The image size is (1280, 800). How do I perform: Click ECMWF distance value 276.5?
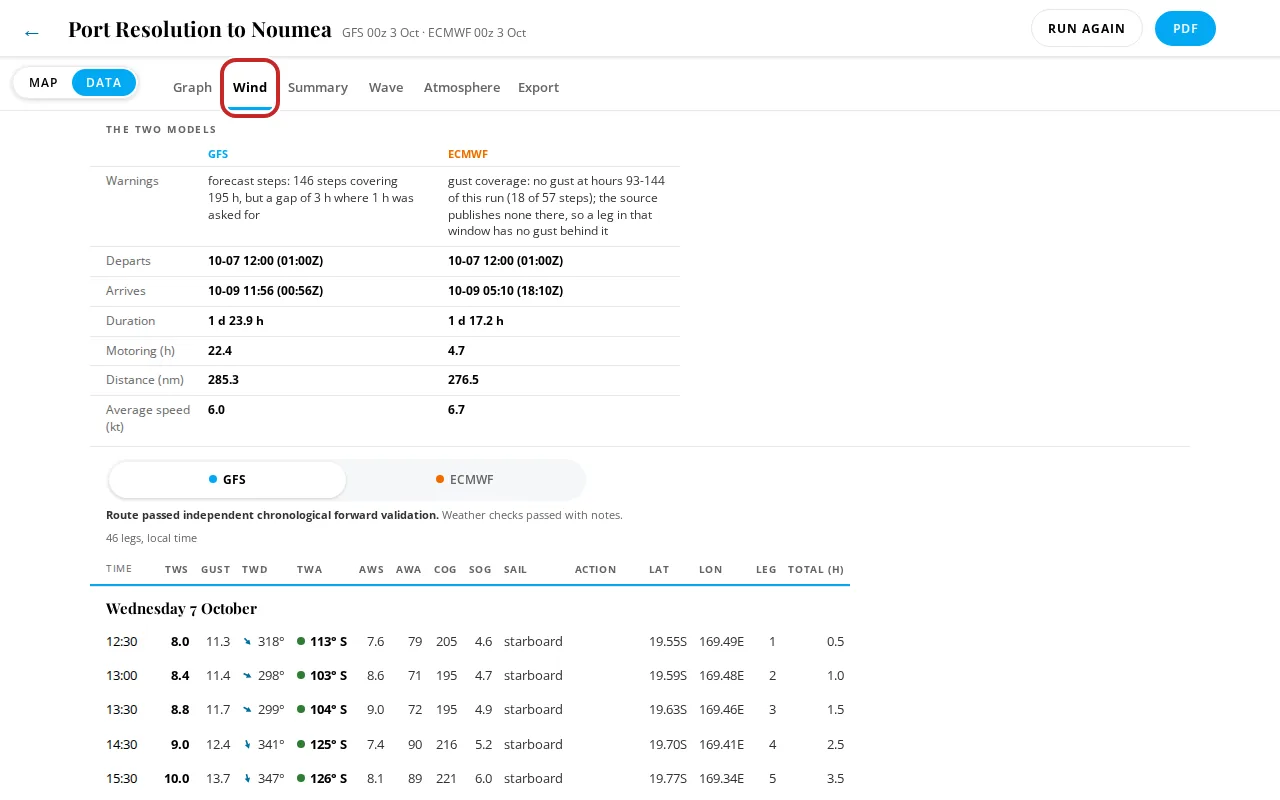coord(463,380)
